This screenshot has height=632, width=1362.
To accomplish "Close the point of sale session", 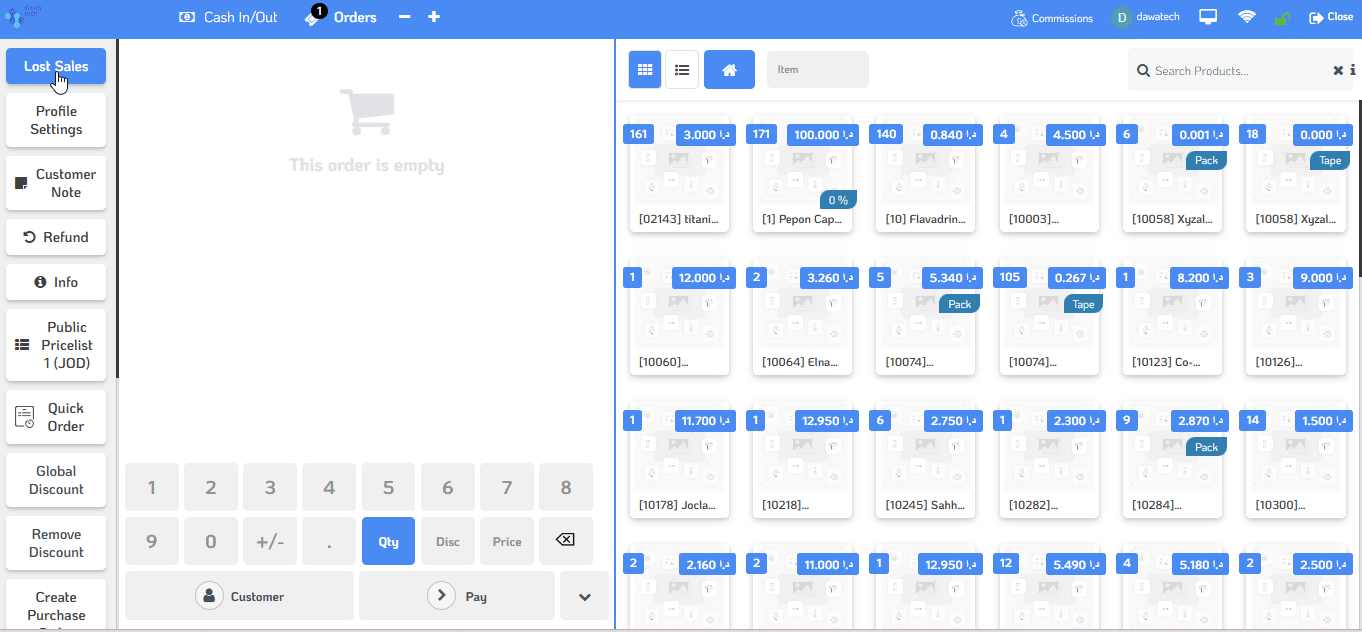I will tap(1331, 17).
